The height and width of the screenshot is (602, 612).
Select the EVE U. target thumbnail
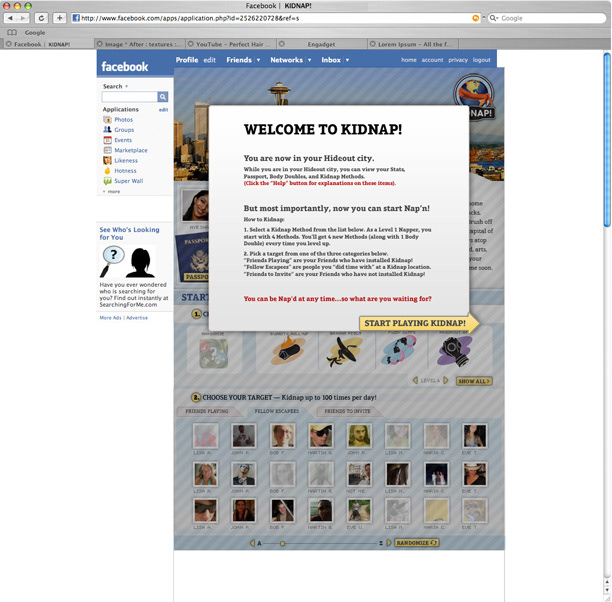(x=359, y=511)
